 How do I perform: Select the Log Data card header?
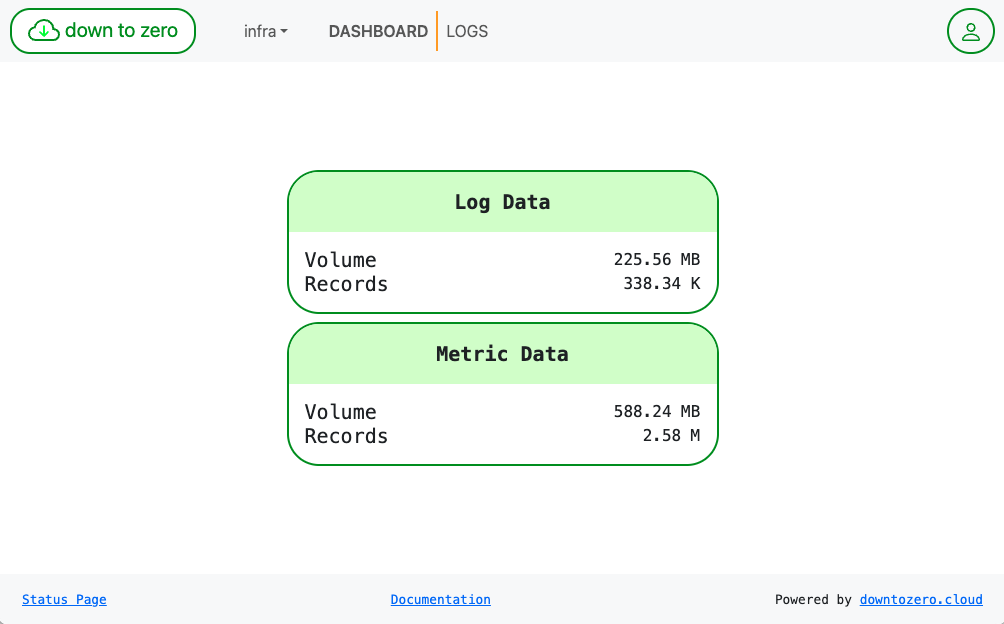(502, 202)
